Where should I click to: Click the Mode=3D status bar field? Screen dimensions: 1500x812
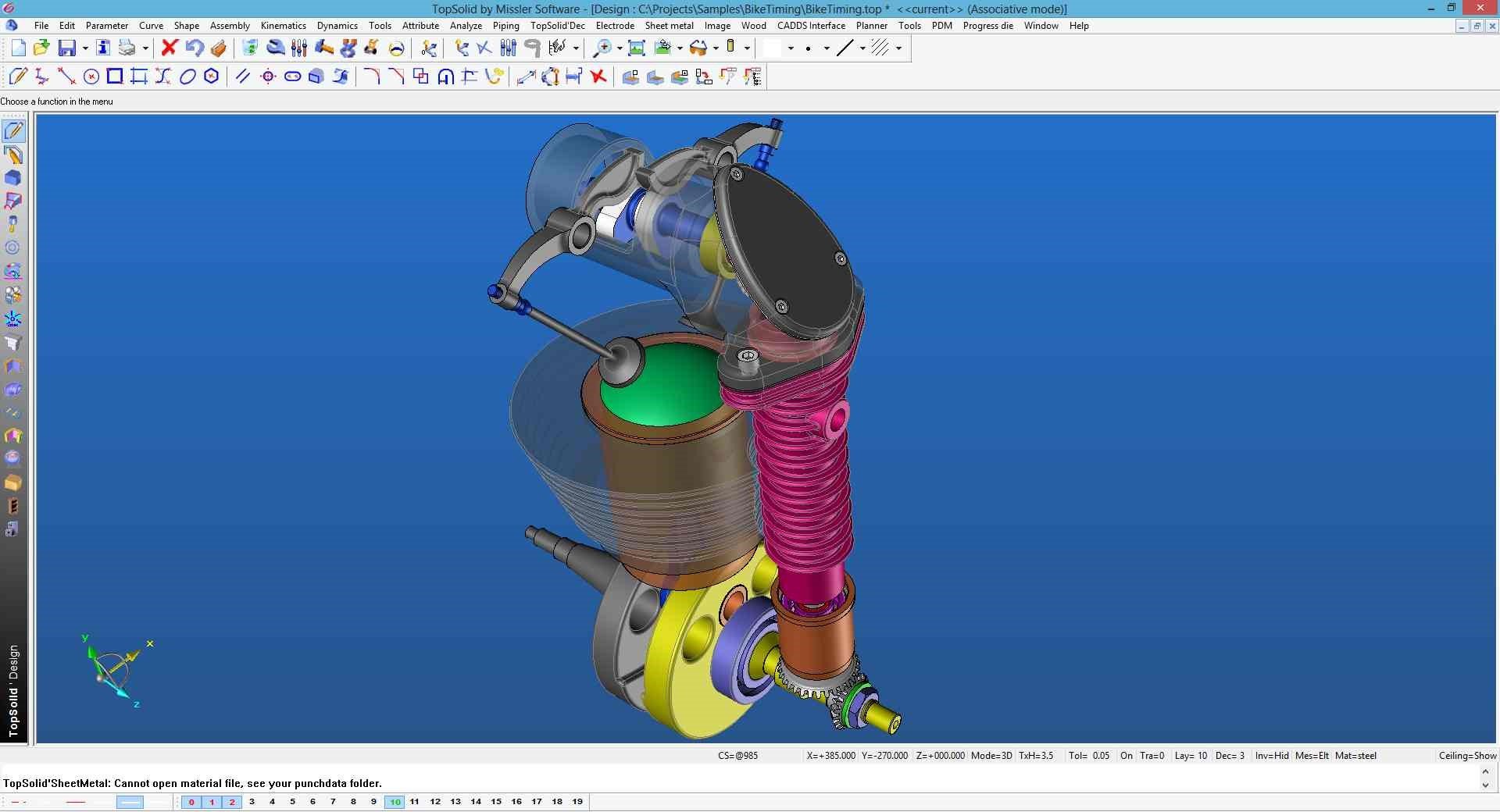[x=991, y=756]
